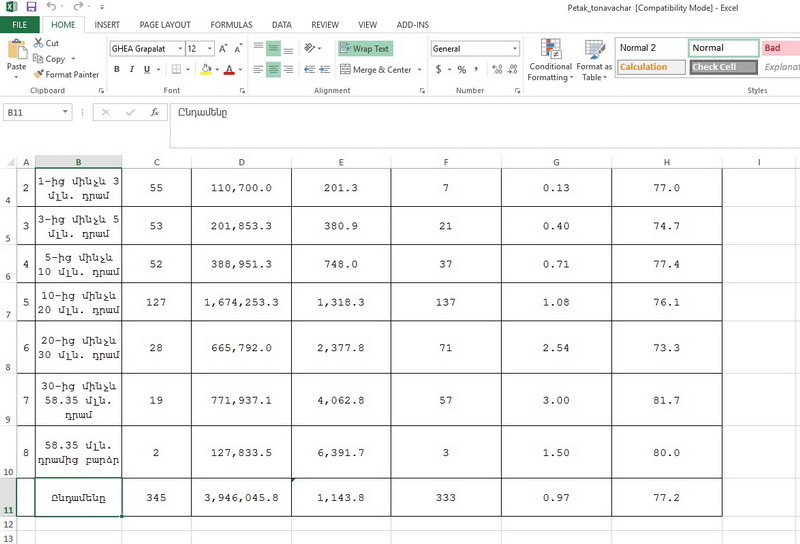Open the font name dropdown
The image size is (800, 544).
click(x=179, y=48)
